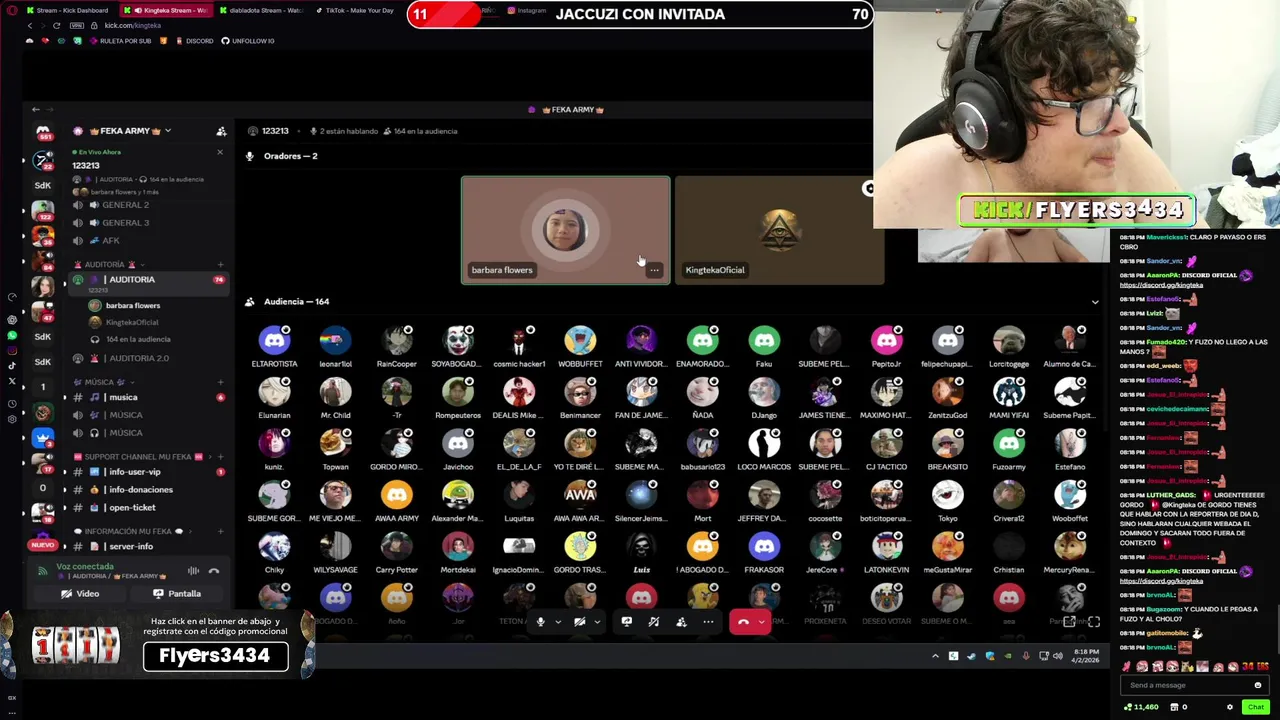Click red disconnect call button
This screenshot has height=720, width=1280.
(x=743, y=622)
